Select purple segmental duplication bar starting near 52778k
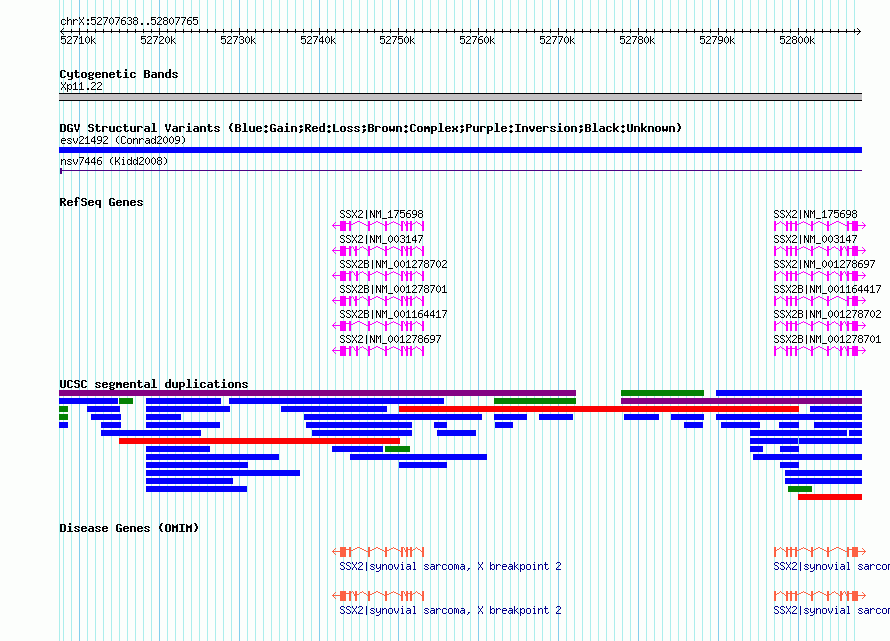The width and height of the screenshot is (890, 641). tap(741, 401)
